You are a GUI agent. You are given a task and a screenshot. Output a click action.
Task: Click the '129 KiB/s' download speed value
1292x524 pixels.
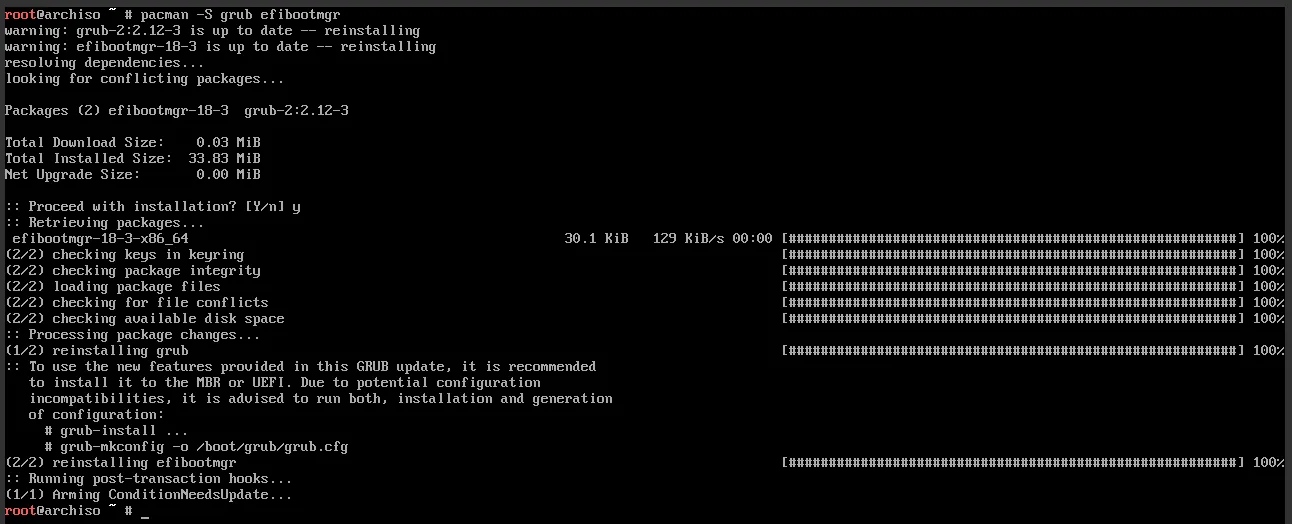[688, 239]
